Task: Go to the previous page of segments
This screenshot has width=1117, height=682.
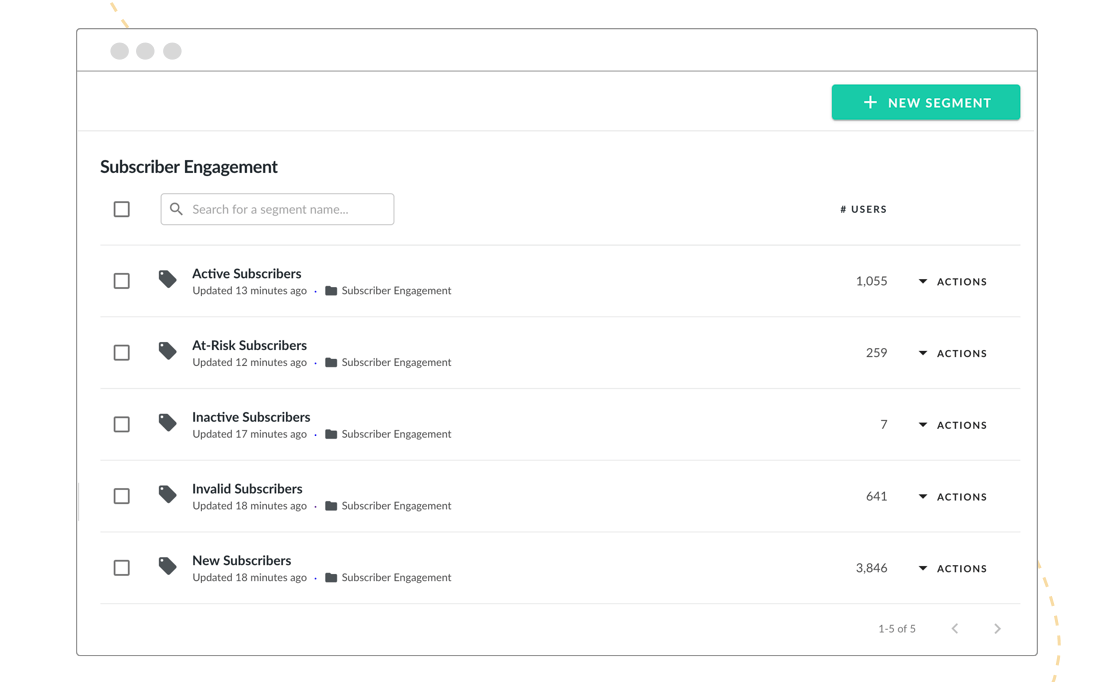Action: [955, 629]
